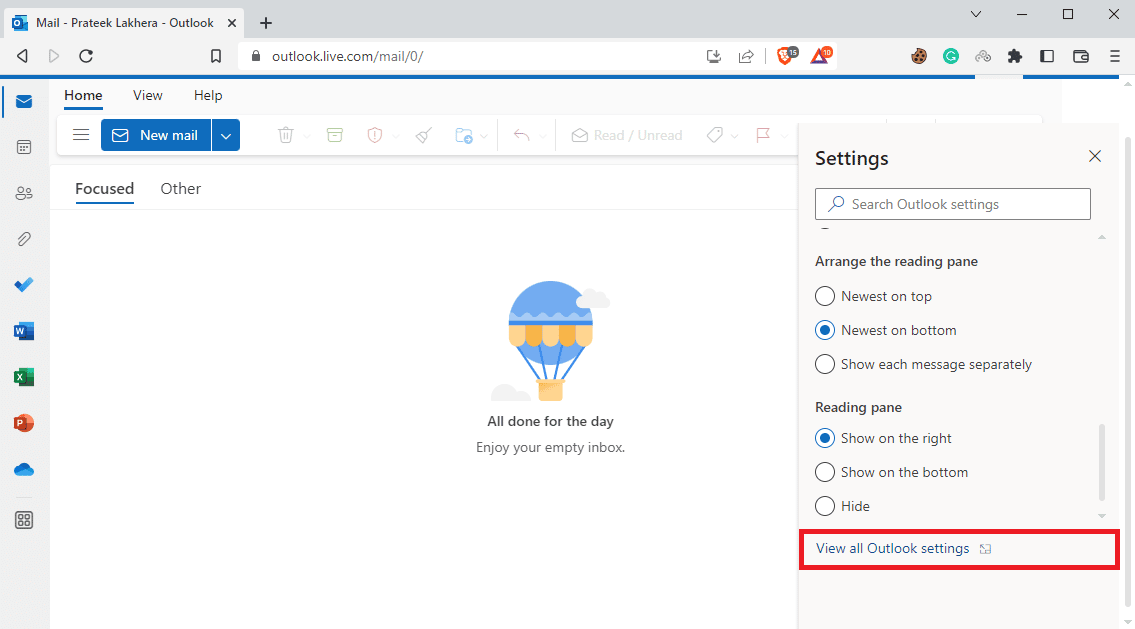Screen dimensions: 1135x629
Task: Select Newest on top radio button
Action: coord(824,296)
